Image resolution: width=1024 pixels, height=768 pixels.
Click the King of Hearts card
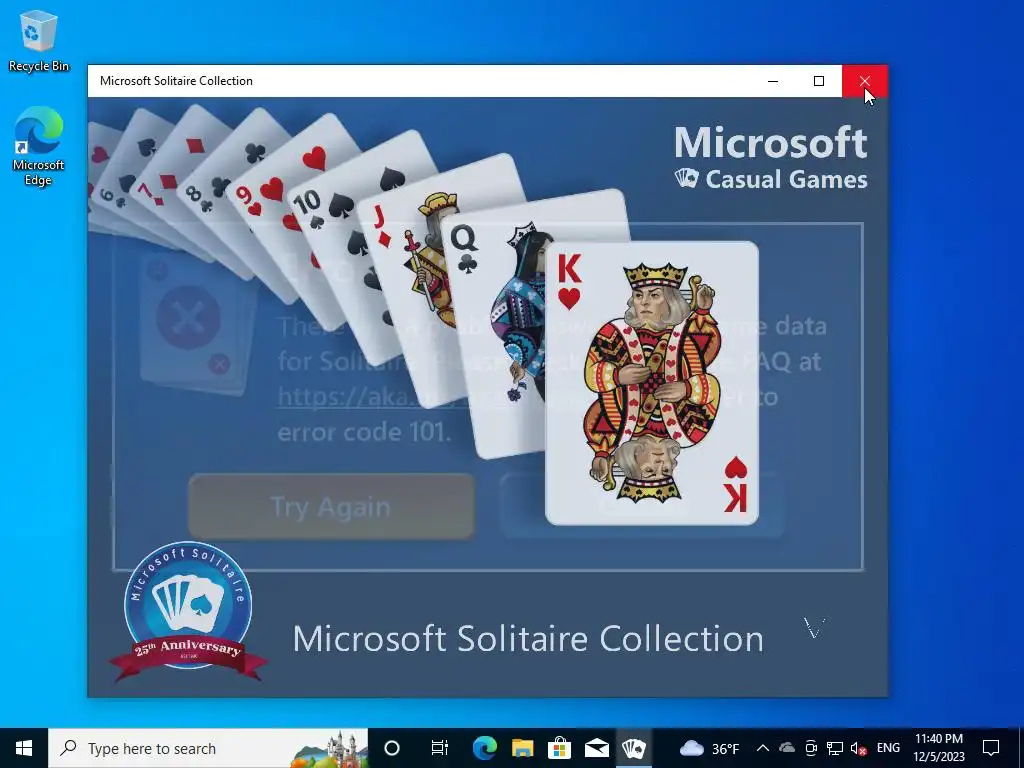coord(652,383)
